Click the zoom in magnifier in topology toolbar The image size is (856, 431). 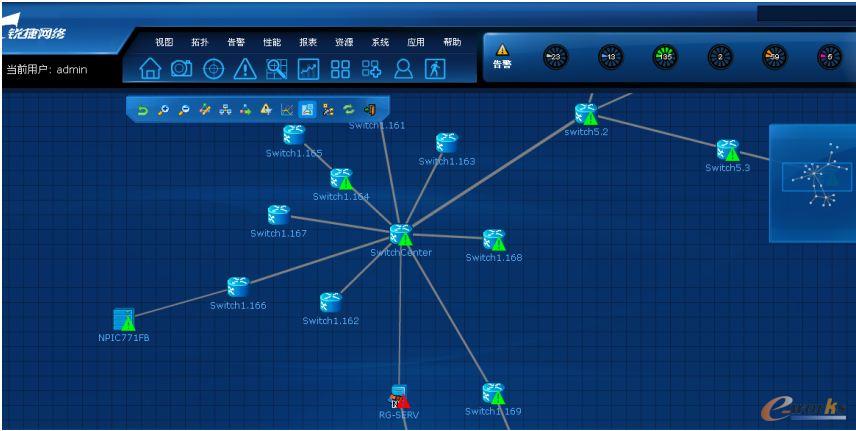point(163,110)
